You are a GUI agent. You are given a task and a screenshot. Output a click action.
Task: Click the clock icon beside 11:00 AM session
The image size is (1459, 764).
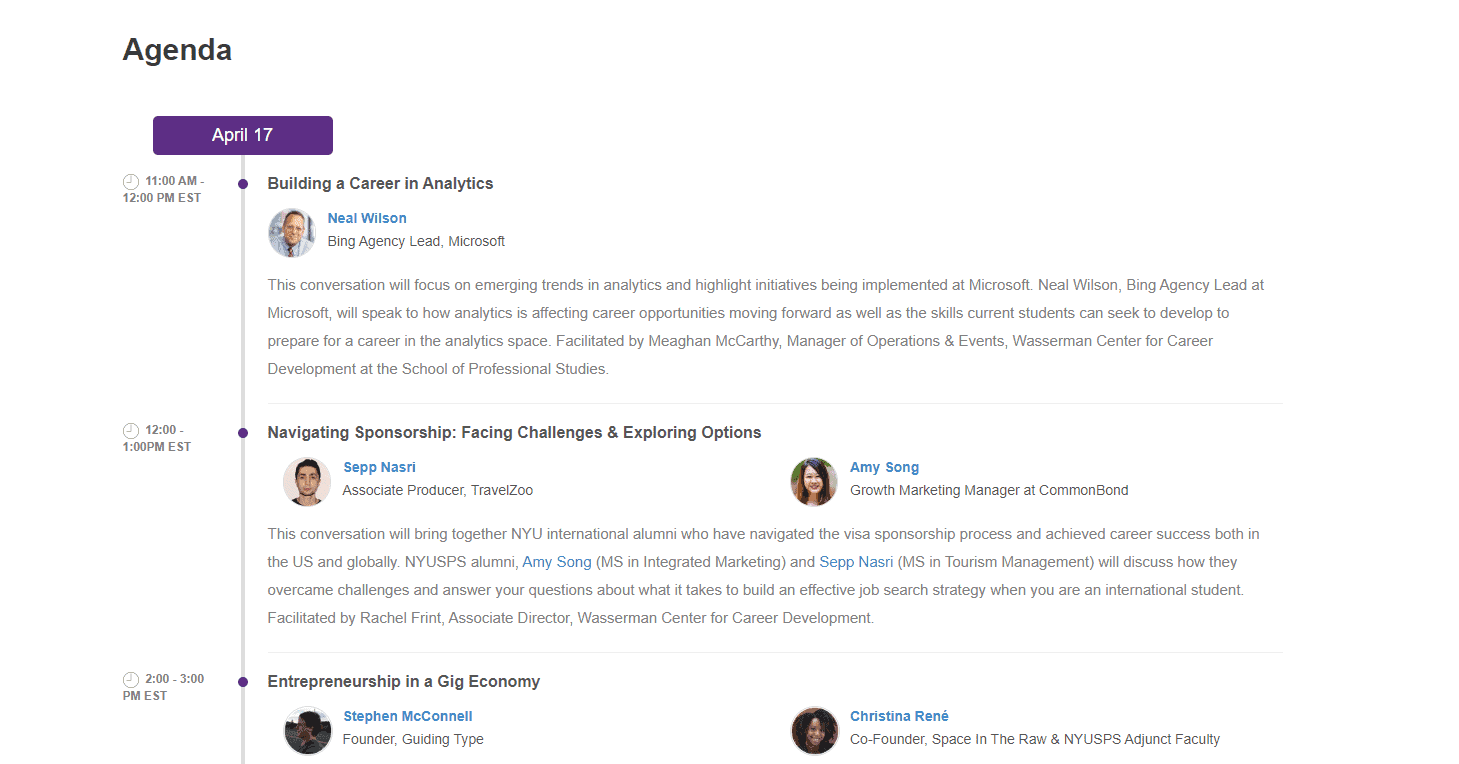click(131, 181)
